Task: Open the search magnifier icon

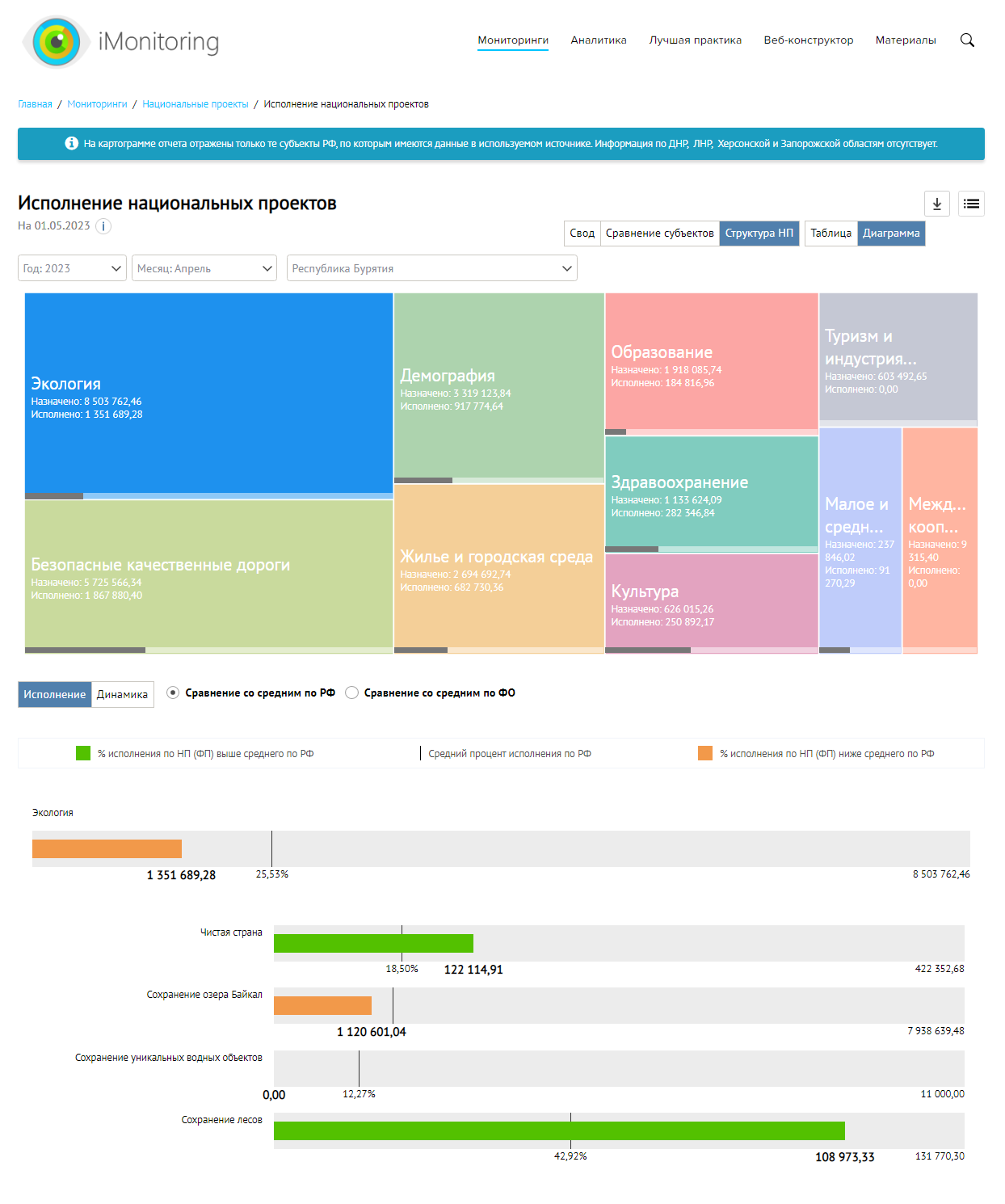Action: tap(966, 40)
